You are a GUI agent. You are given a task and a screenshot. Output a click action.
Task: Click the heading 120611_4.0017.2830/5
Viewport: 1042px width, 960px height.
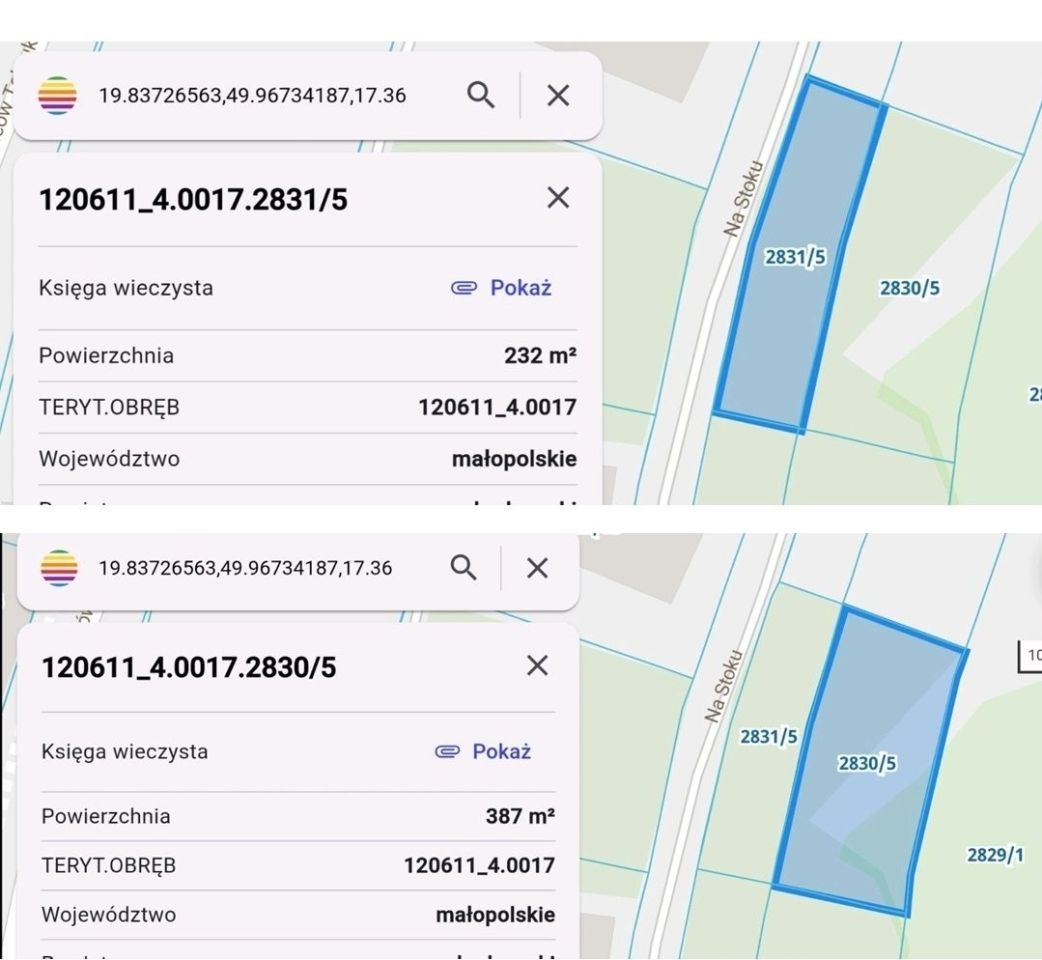point(189,667)
